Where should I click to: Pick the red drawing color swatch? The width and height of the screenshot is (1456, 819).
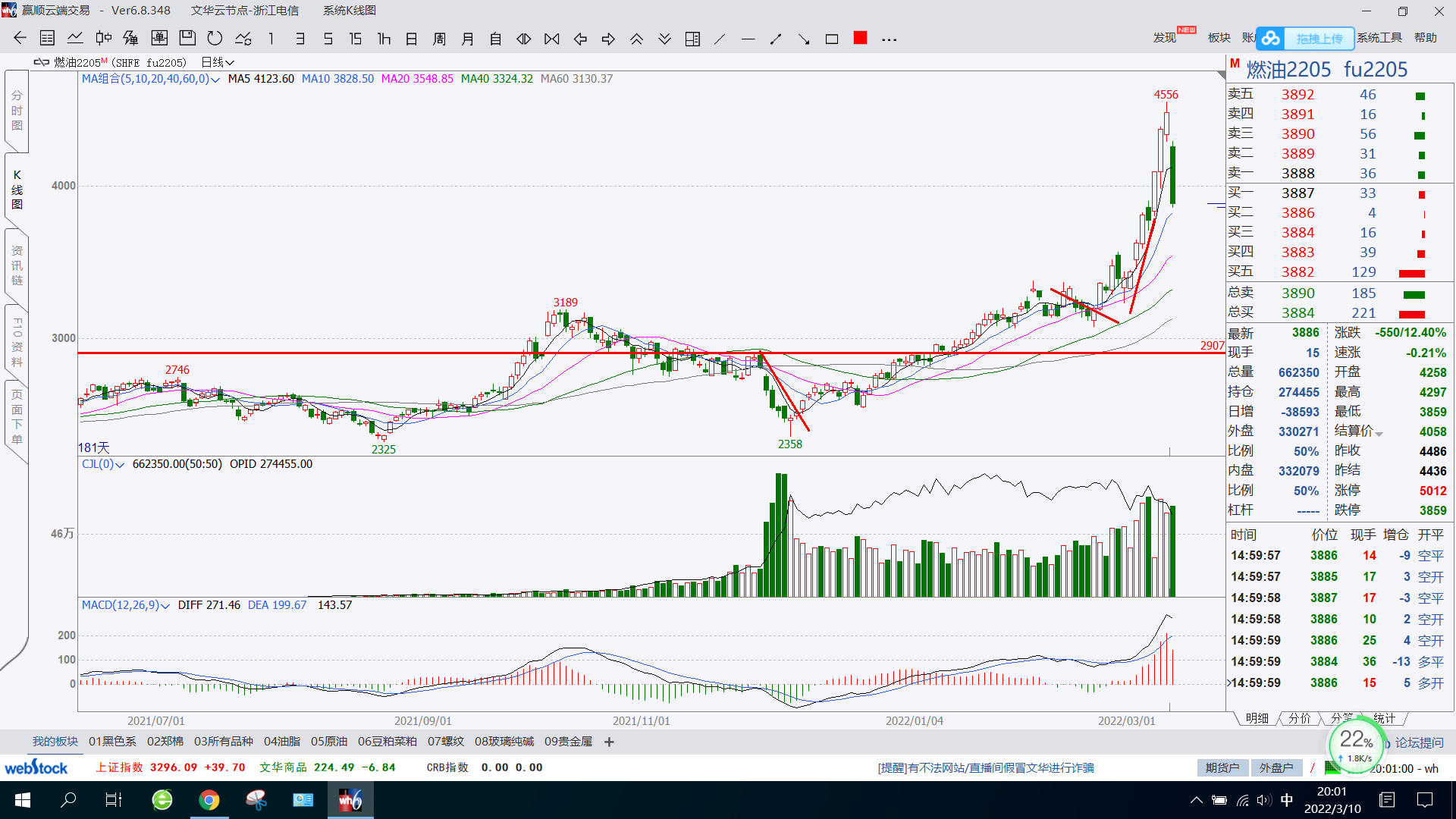861,38
